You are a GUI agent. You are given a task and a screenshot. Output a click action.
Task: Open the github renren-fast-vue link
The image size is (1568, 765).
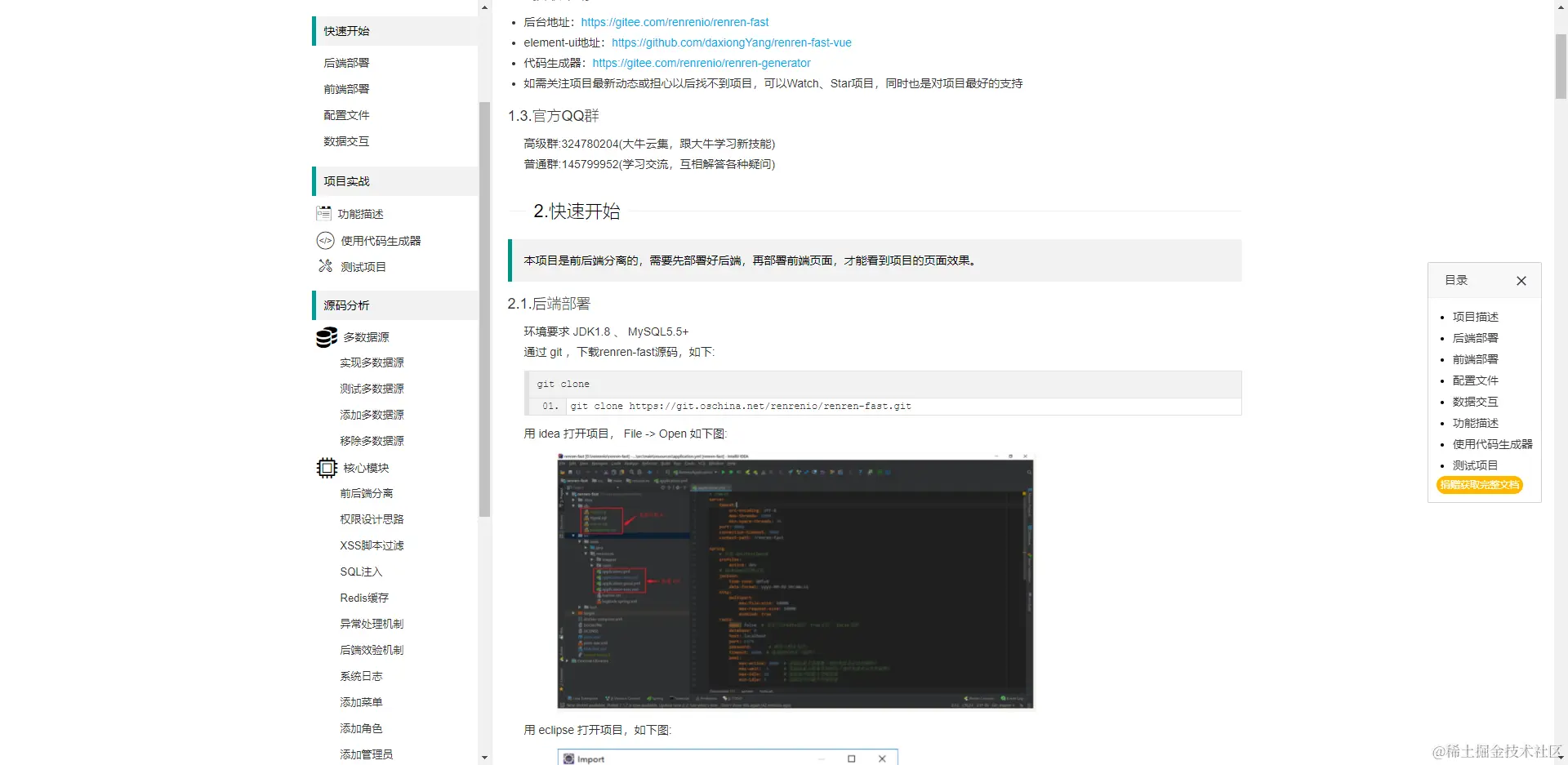732,42
